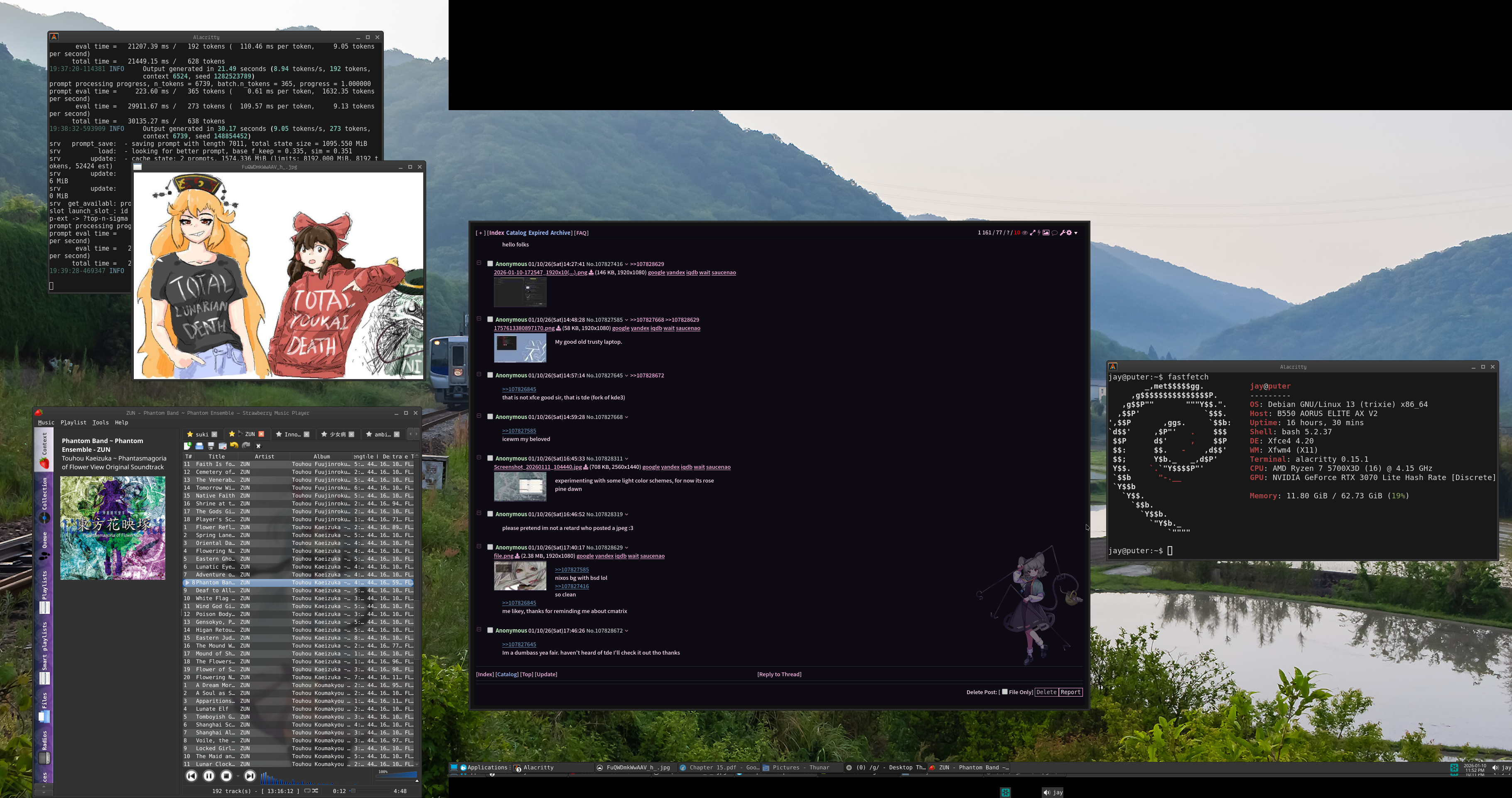This screenshot has height=798, width=1512.
Task: Open the Tools menu in Strawberry
Action: click(x=101, y=422)
